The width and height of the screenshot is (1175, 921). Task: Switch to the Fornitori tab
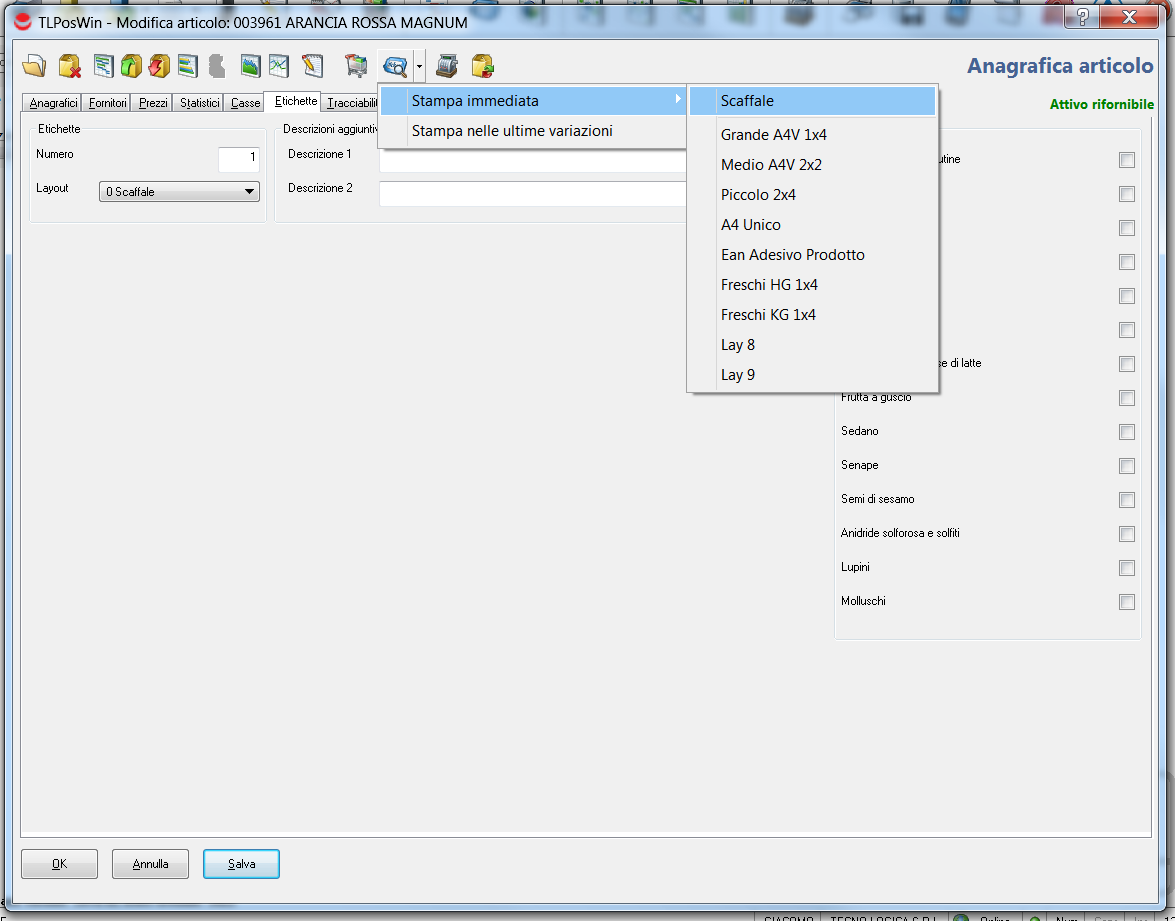(107, 103)
